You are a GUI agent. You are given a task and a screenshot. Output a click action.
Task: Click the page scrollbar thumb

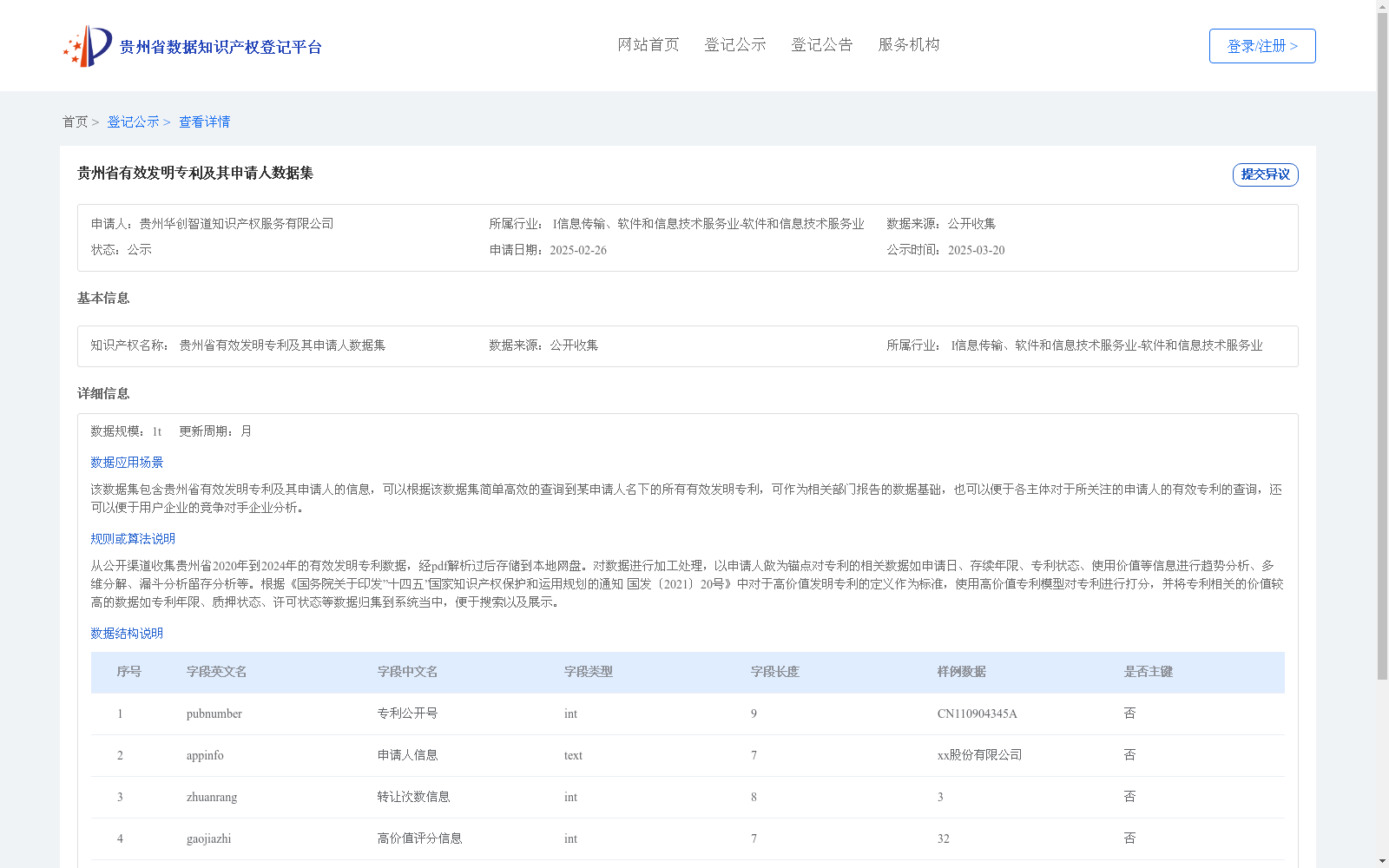click(x=1382, y=347)
